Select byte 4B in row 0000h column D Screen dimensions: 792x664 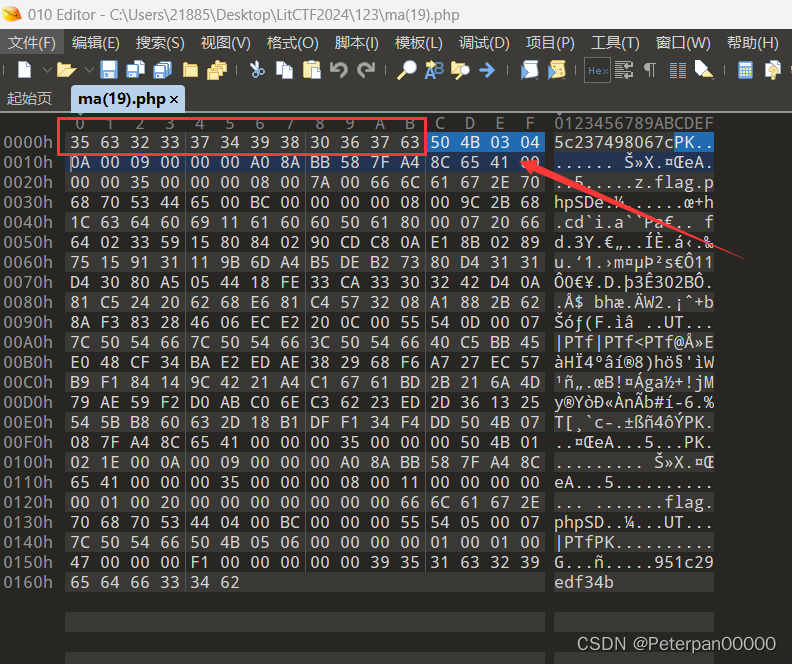(x=470, y=142)
